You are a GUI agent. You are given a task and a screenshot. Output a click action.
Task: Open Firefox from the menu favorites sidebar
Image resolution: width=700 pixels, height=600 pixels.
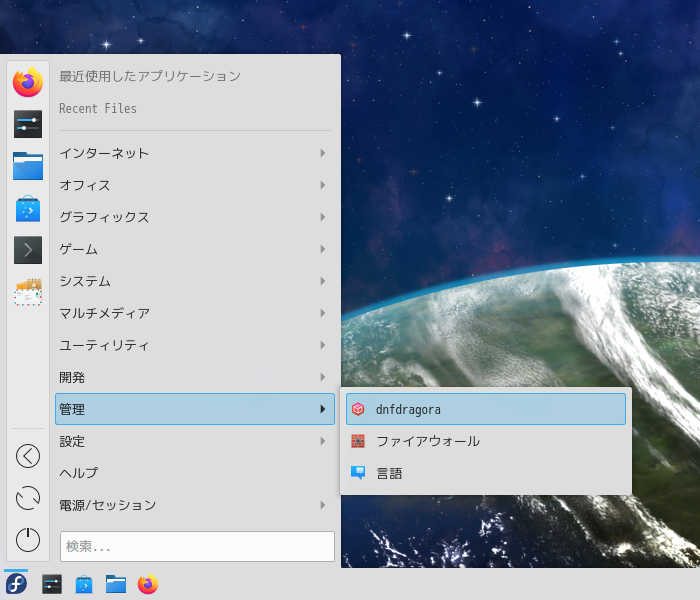[x=28, y=82]
